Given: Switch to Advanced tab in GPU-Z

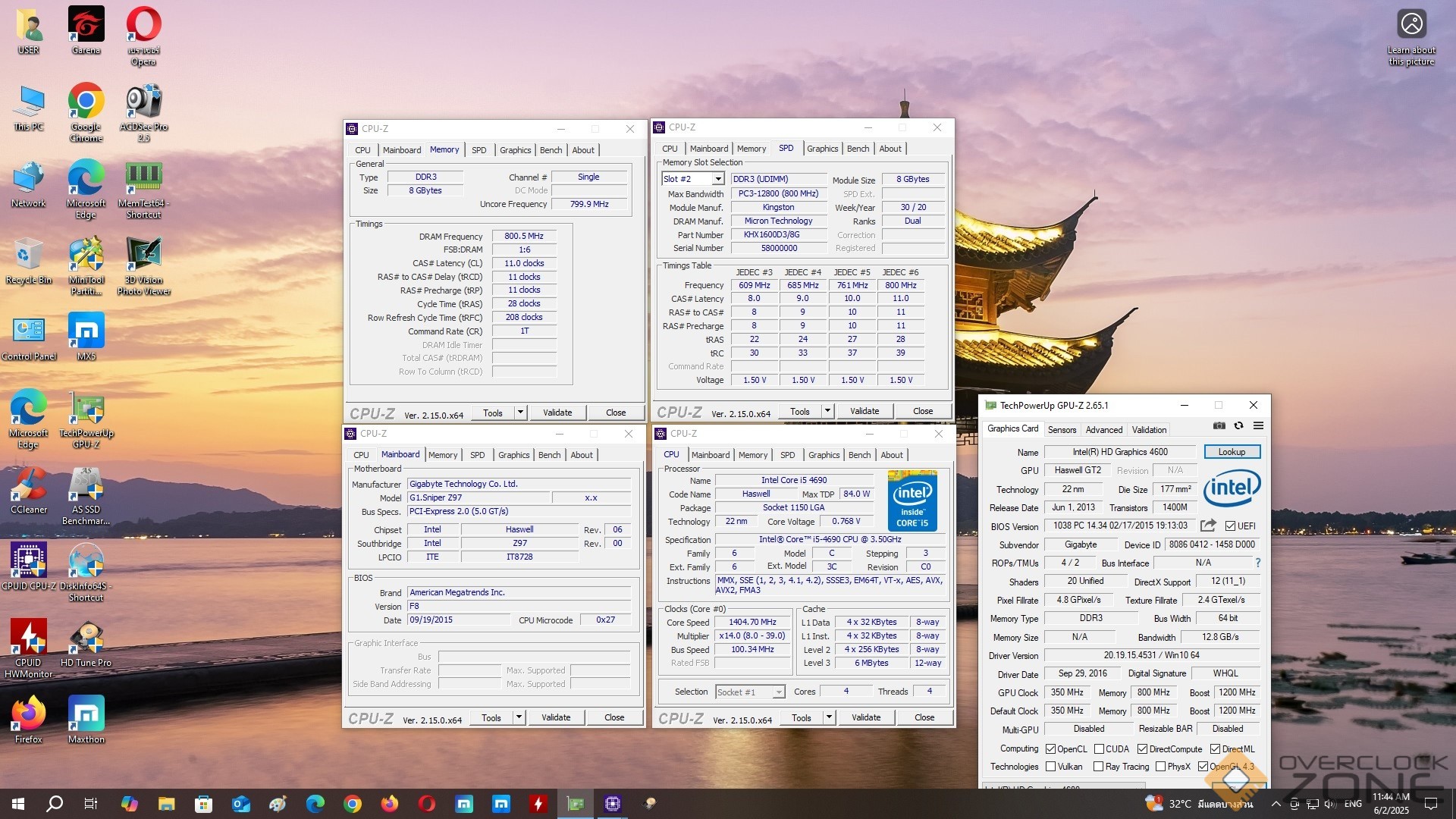Looking at the screenshot, I should pyautogui.click(x=1103, y=429).
